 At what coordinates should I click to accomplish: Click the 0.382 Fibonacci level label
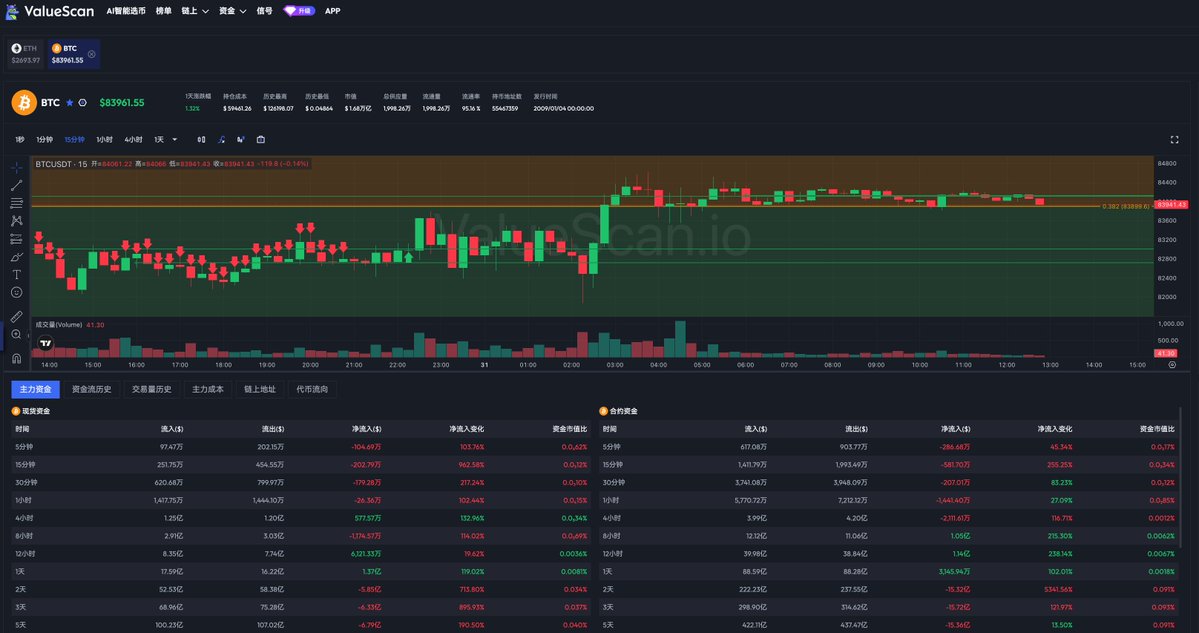1126,206
